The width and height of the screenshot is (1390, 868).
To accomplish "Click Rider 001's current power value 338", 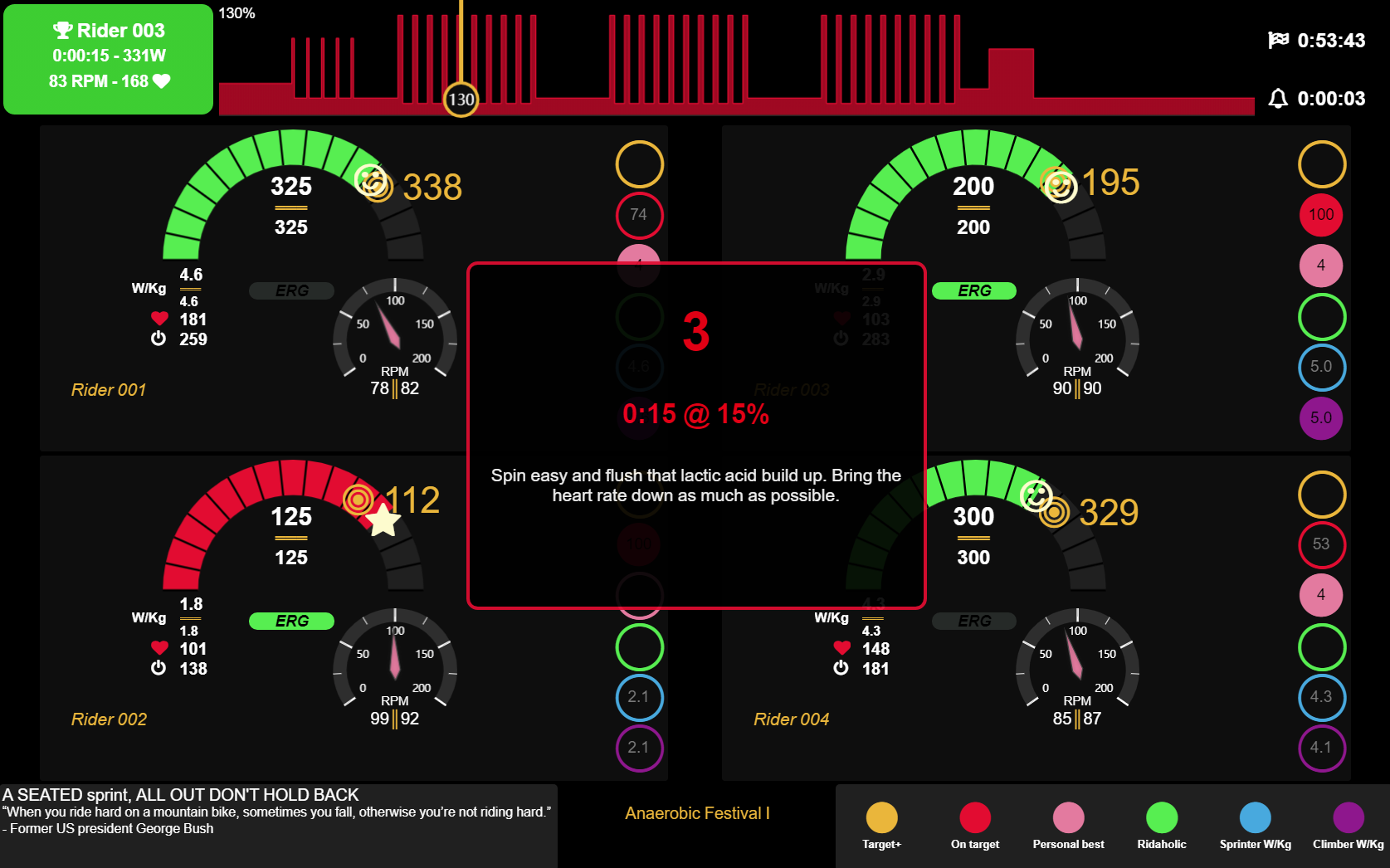I will (x=432, y=188).
